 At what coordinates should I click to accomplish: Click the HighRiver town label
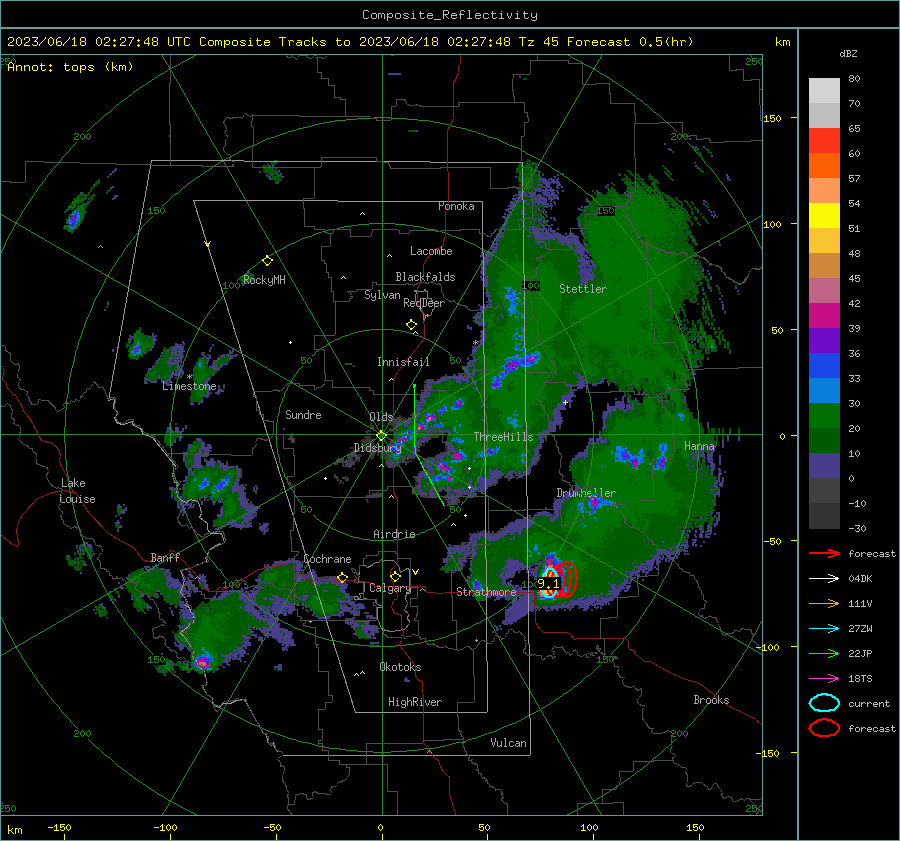(415, 702)
